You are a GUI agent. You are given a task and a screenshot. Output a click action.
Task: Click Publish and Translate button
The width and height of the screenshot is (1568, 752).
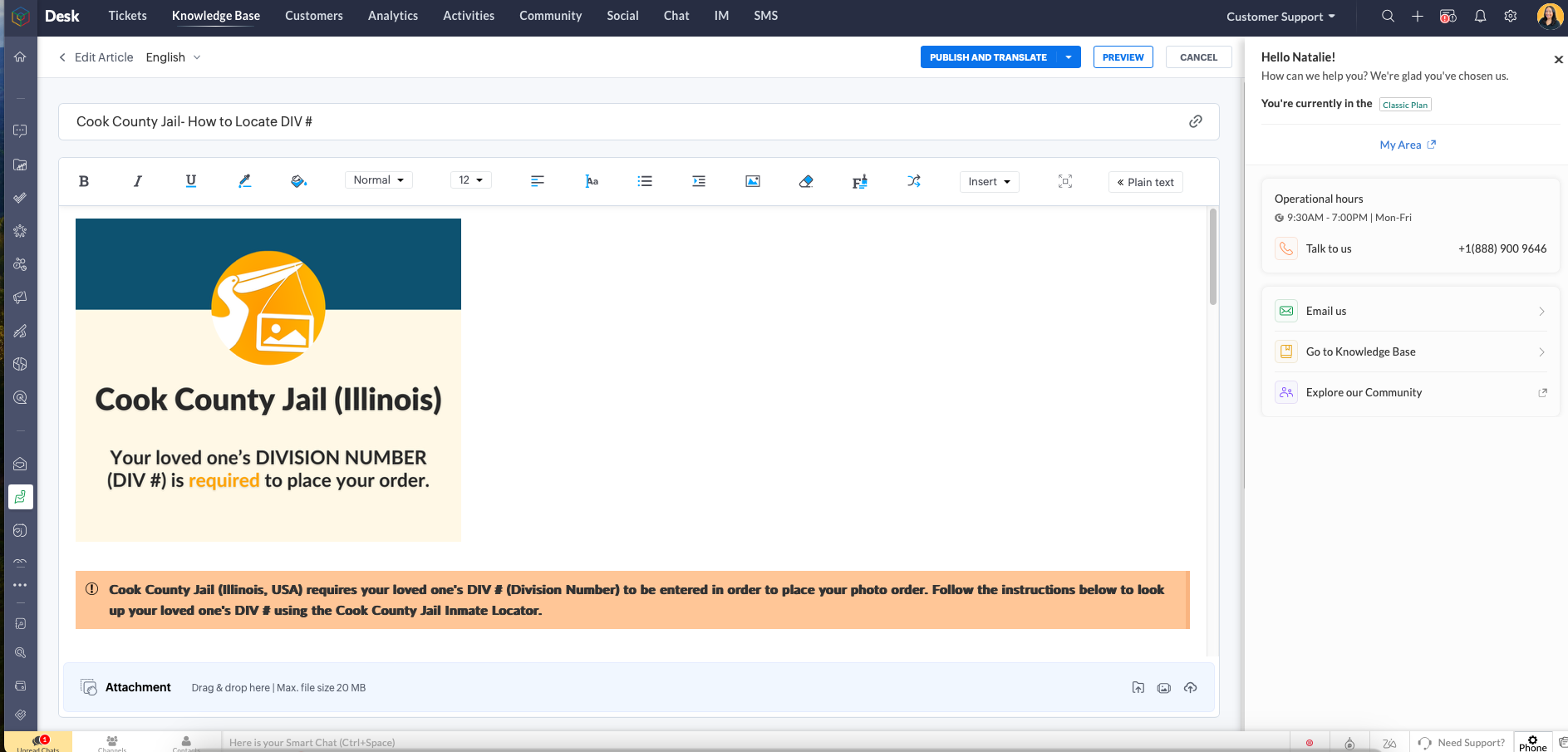pos(988,57)
